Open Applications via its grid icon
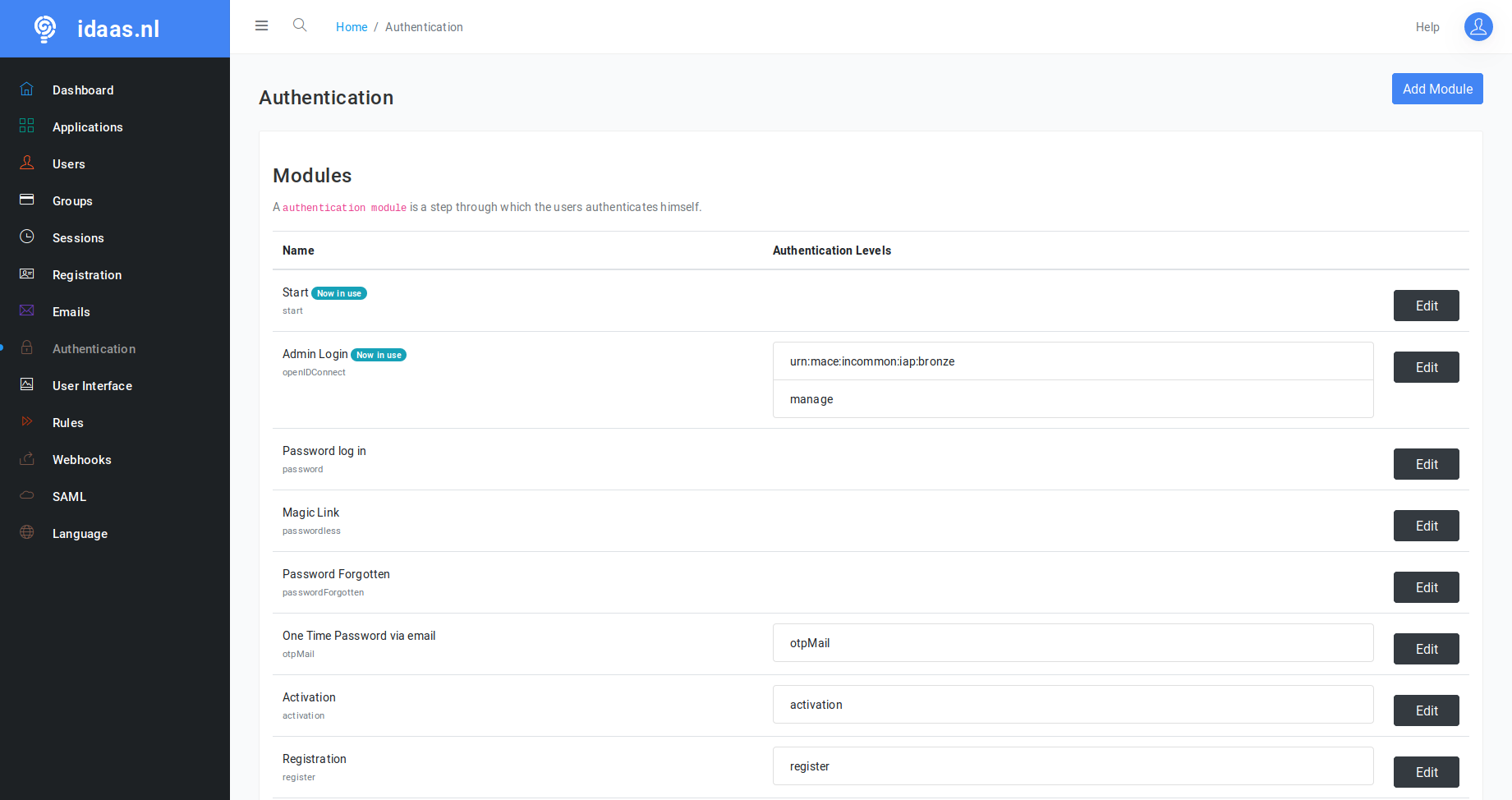 27,126
